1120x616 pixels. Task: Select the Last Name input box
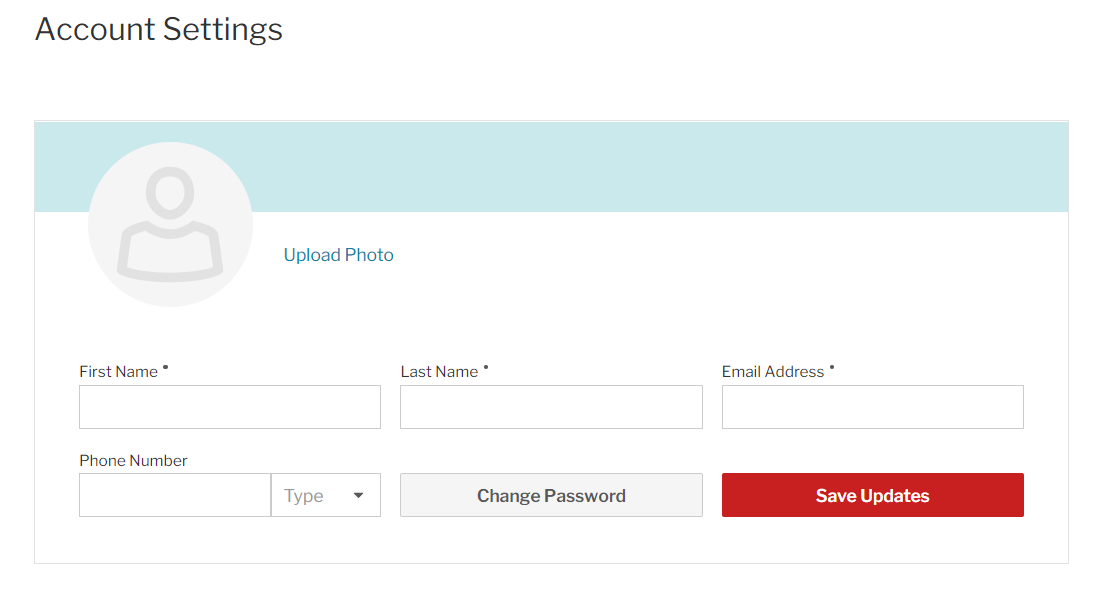click(551, 407)
